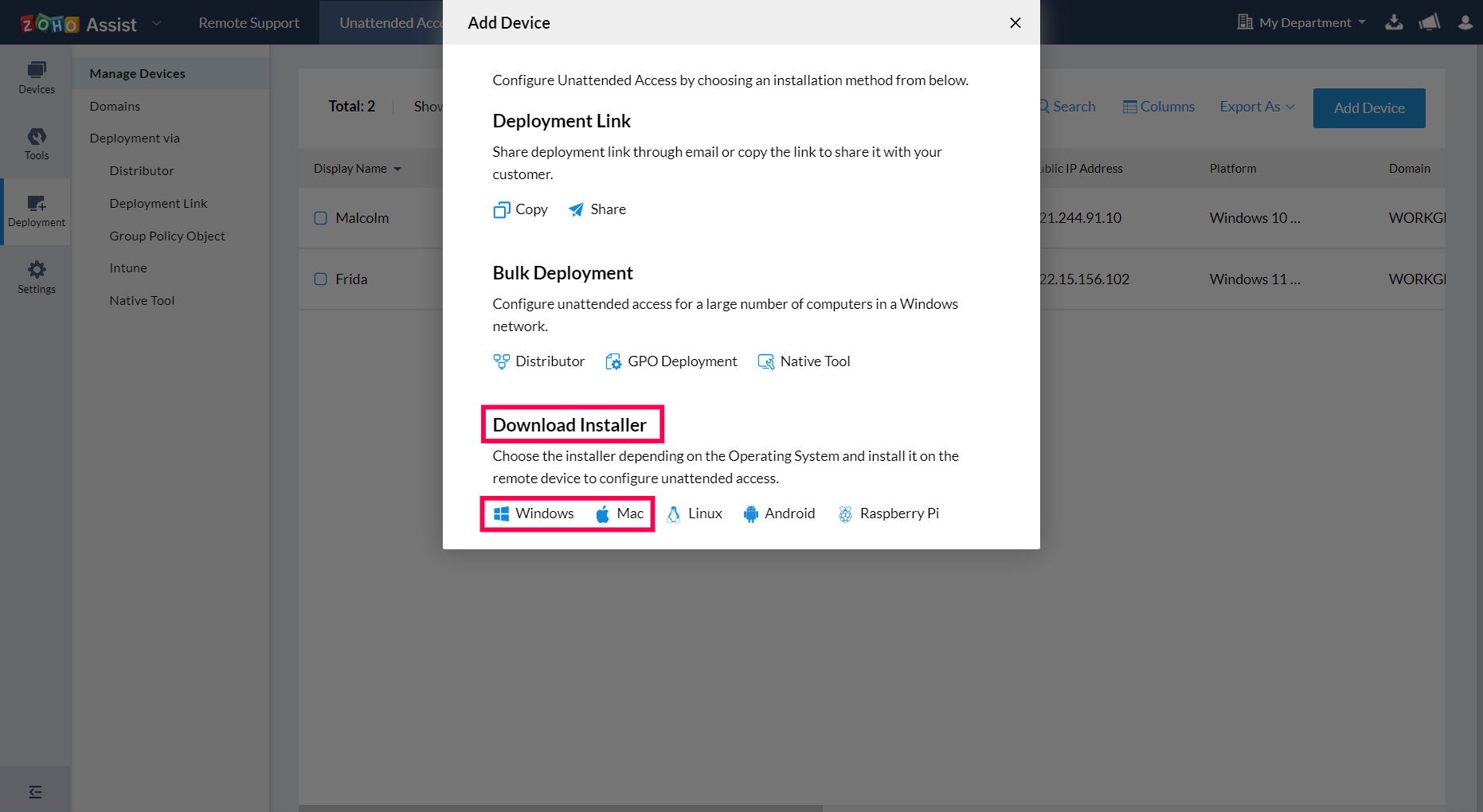Switch to the Remote Support tab
This screenshot has width=1483, height=812.
point(248,22)
